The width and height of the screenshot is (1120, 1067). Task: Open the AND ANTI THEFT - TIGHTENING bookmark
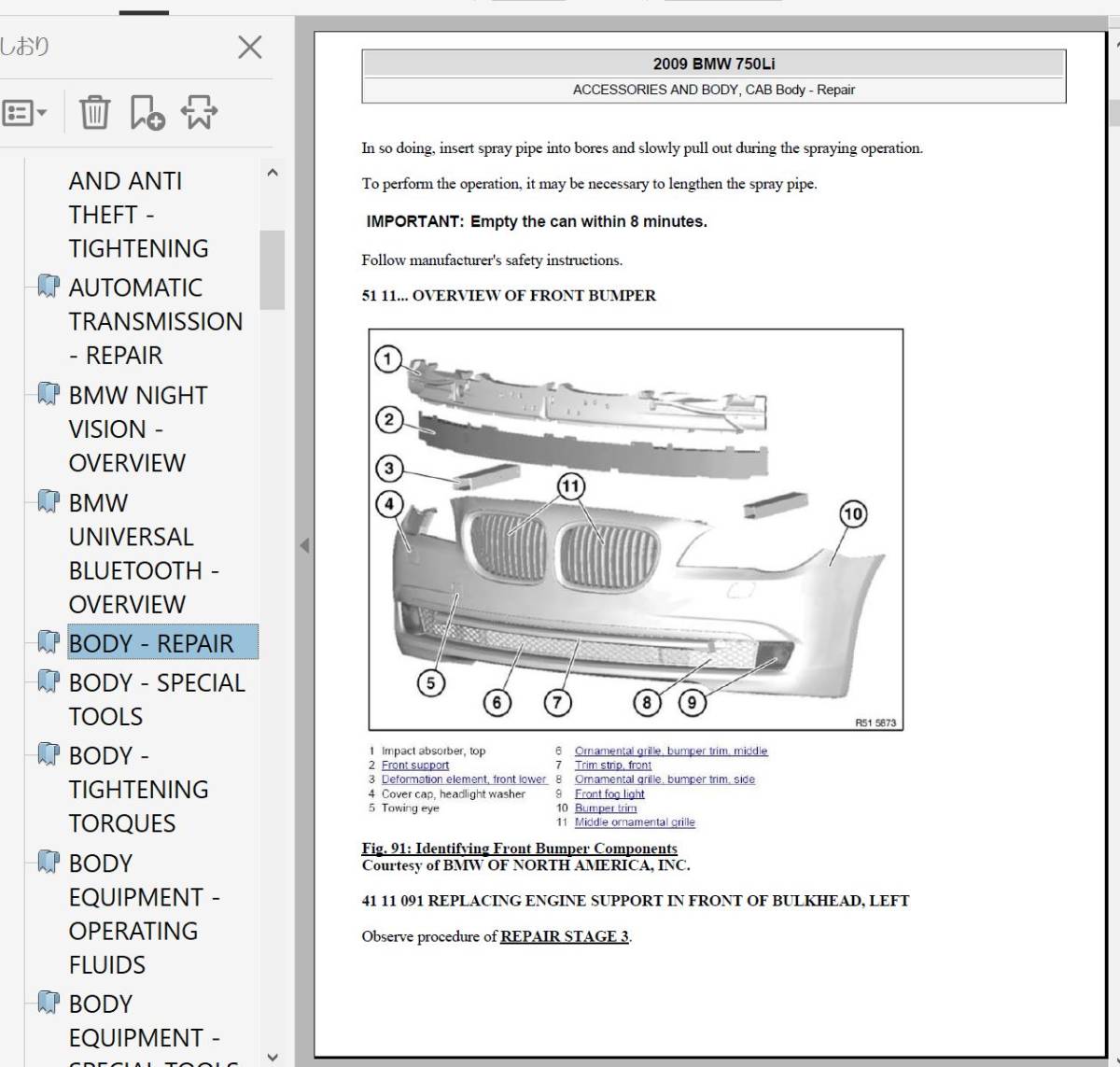pos(138,215)
